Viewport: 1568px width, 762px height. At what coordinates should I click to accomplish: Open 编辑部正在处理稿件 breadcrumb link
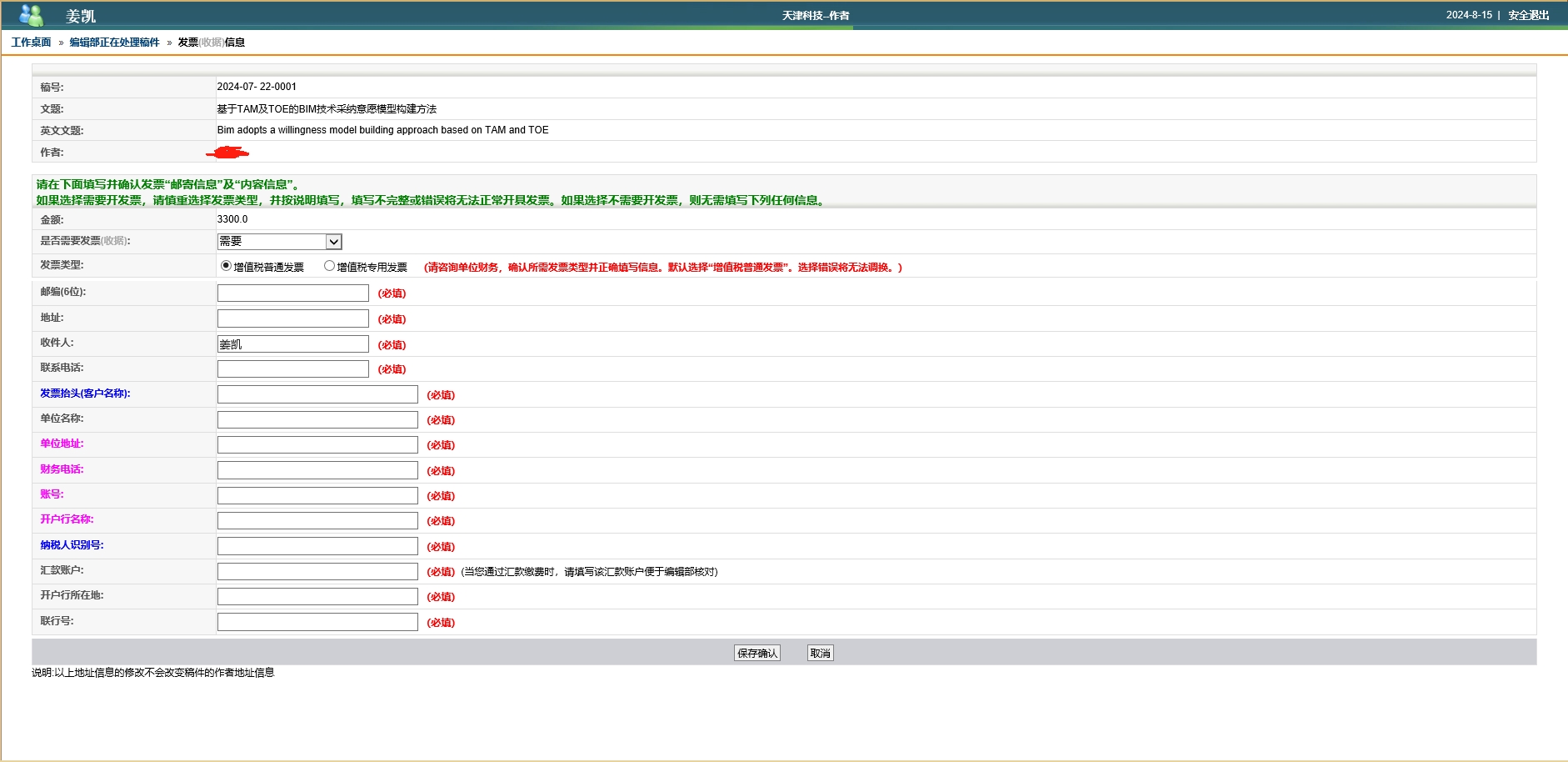point(114,43)
